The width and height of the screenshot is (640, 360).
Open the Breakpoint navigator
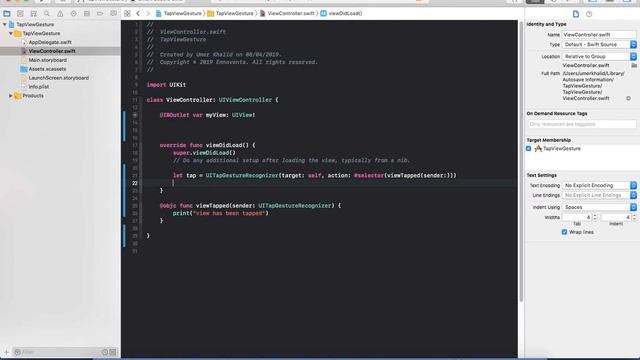pos(100,13)
